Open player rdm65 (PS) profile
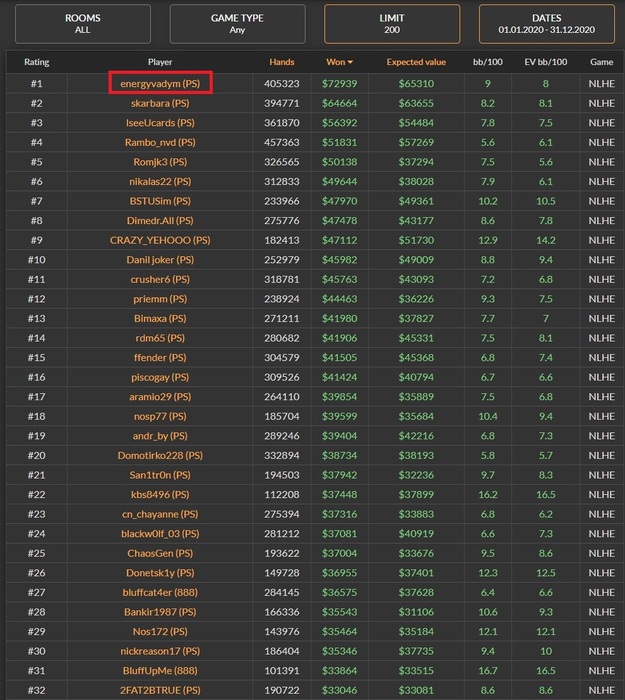 click(x=160, y=338)
